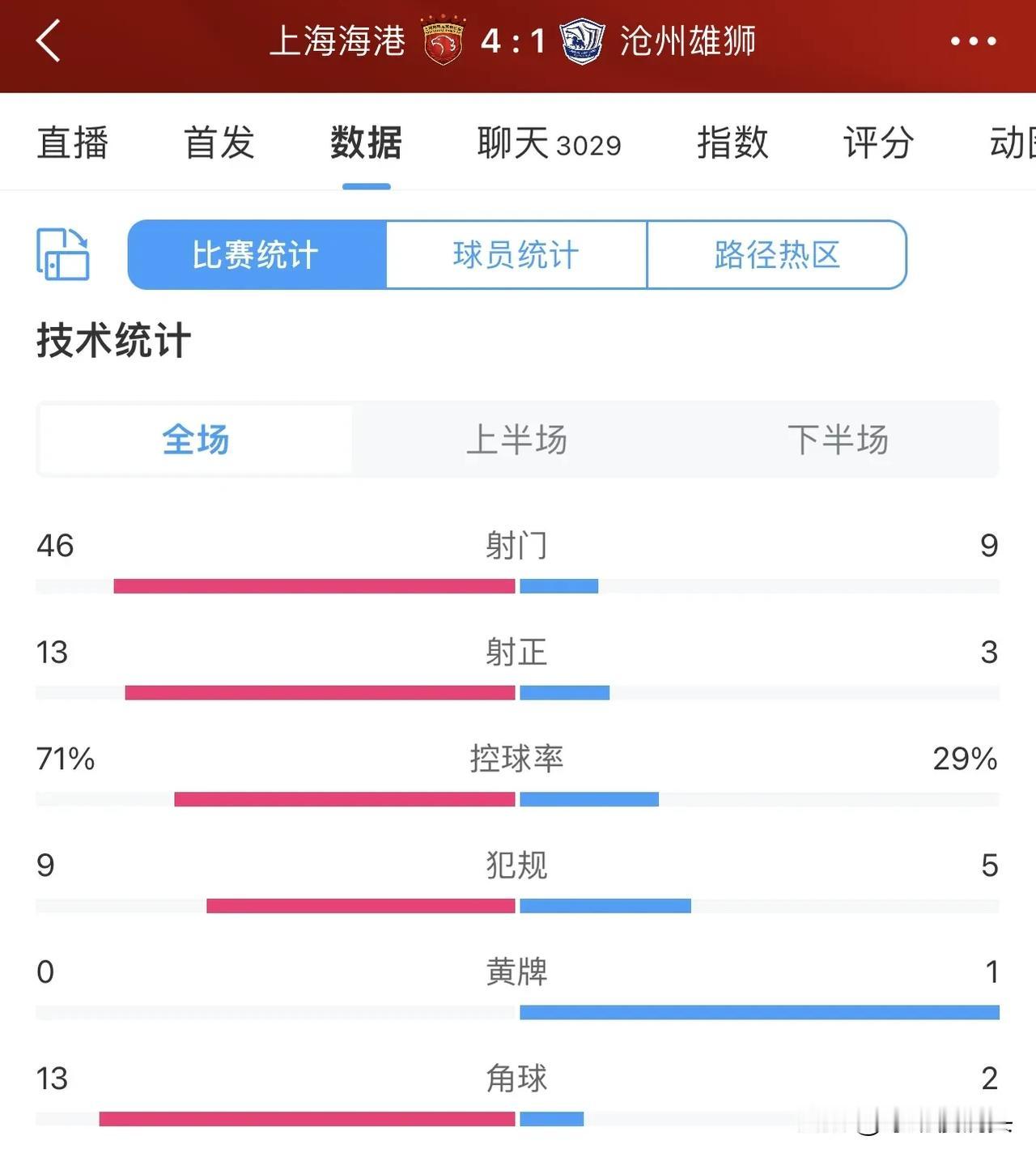Select the 球员统计 segment

coord(516,254)
